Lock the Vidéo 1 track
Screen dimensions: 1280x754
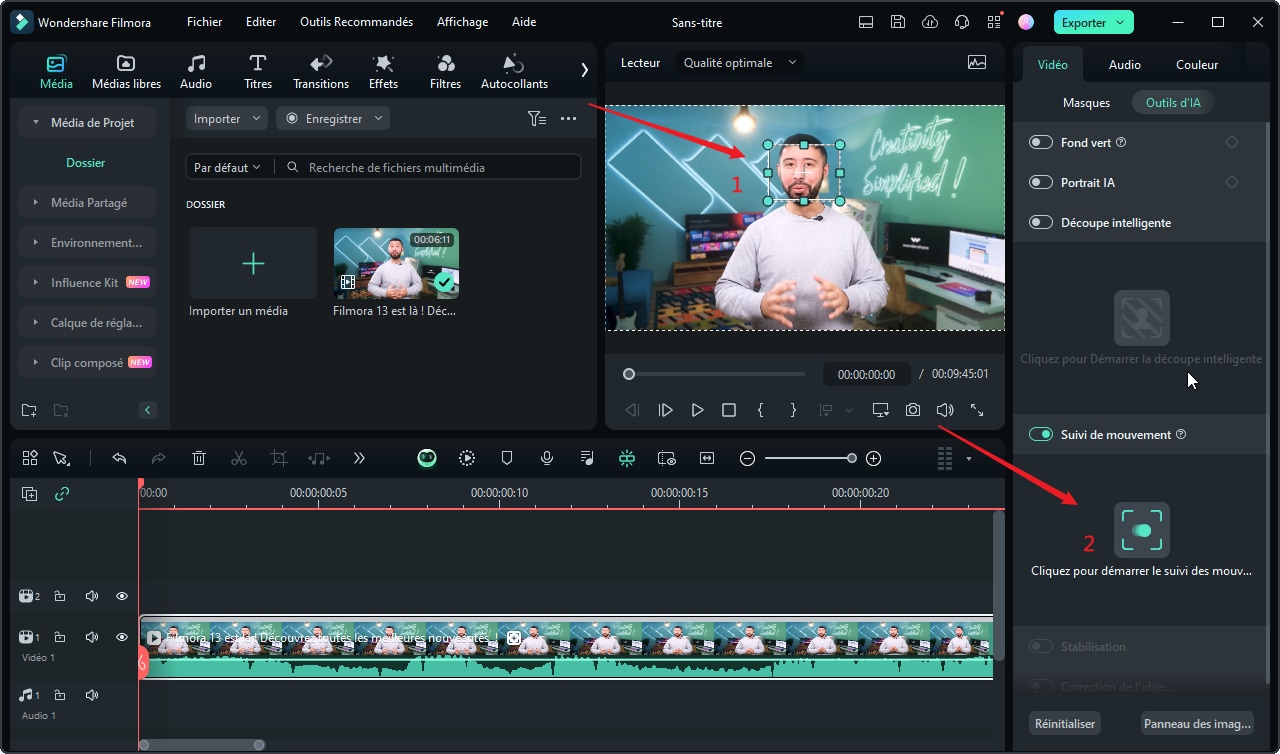tap(60, 637)
